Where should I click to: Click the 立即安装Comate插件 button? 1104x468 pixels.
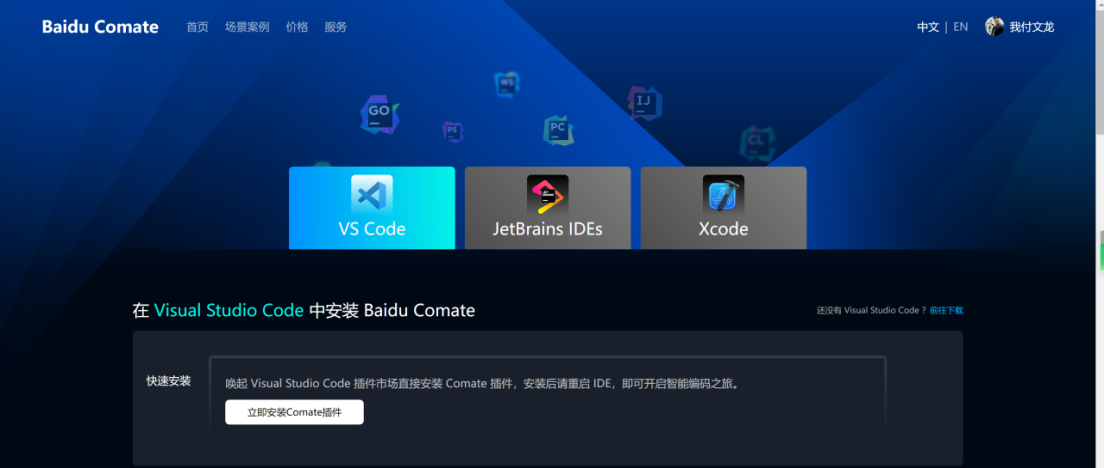(294, 412)
